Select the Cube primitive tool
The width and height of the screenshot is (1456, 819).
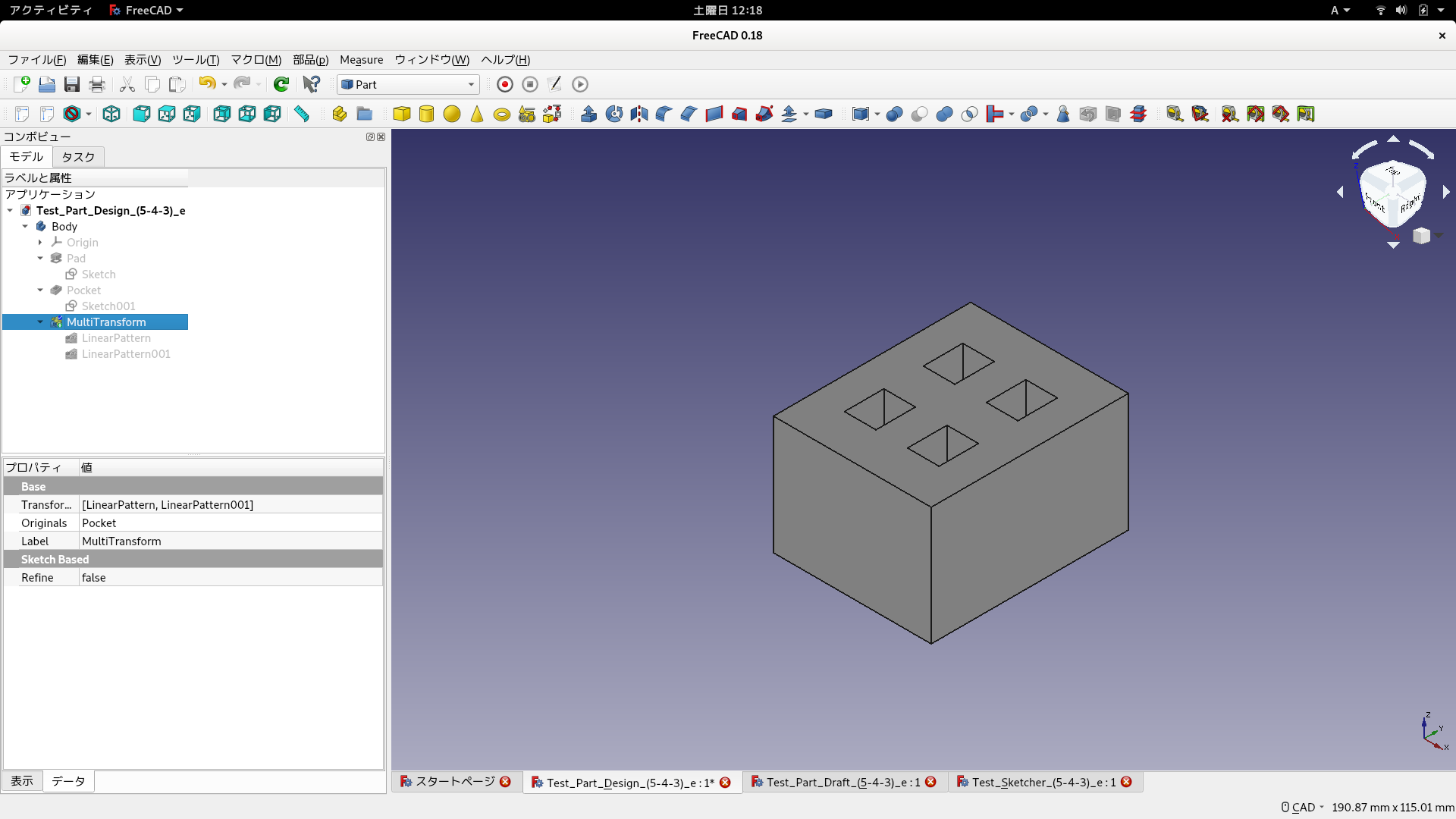pos(401,114)
